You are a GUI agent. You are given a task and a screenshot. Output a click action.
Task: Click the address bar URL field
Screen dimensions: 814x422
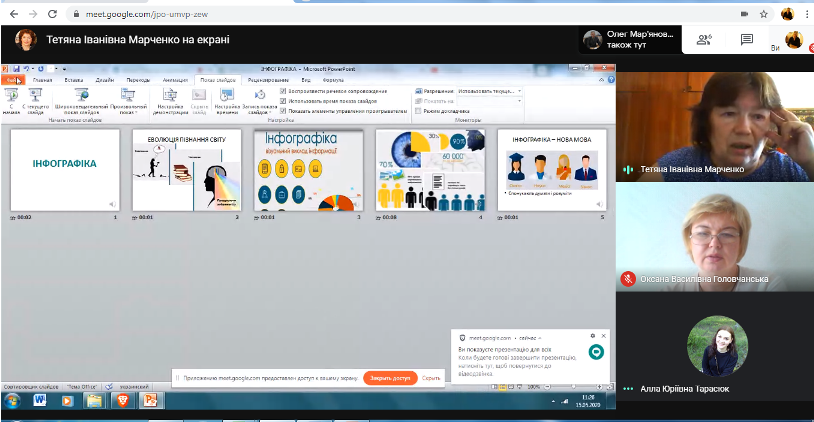[400, 14]
